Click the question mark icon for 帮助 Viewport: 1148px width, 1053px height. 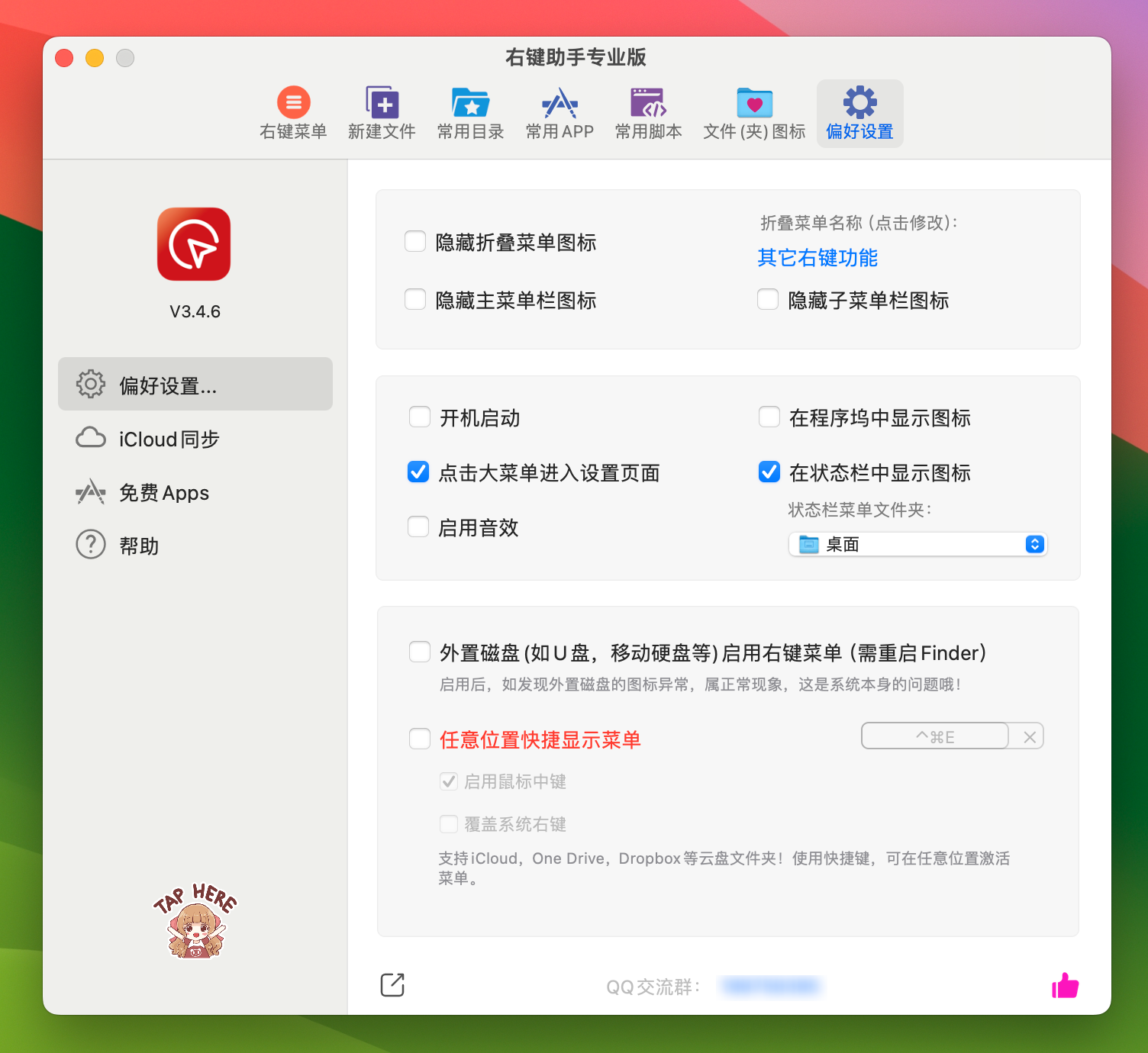[x=91, y=545]
